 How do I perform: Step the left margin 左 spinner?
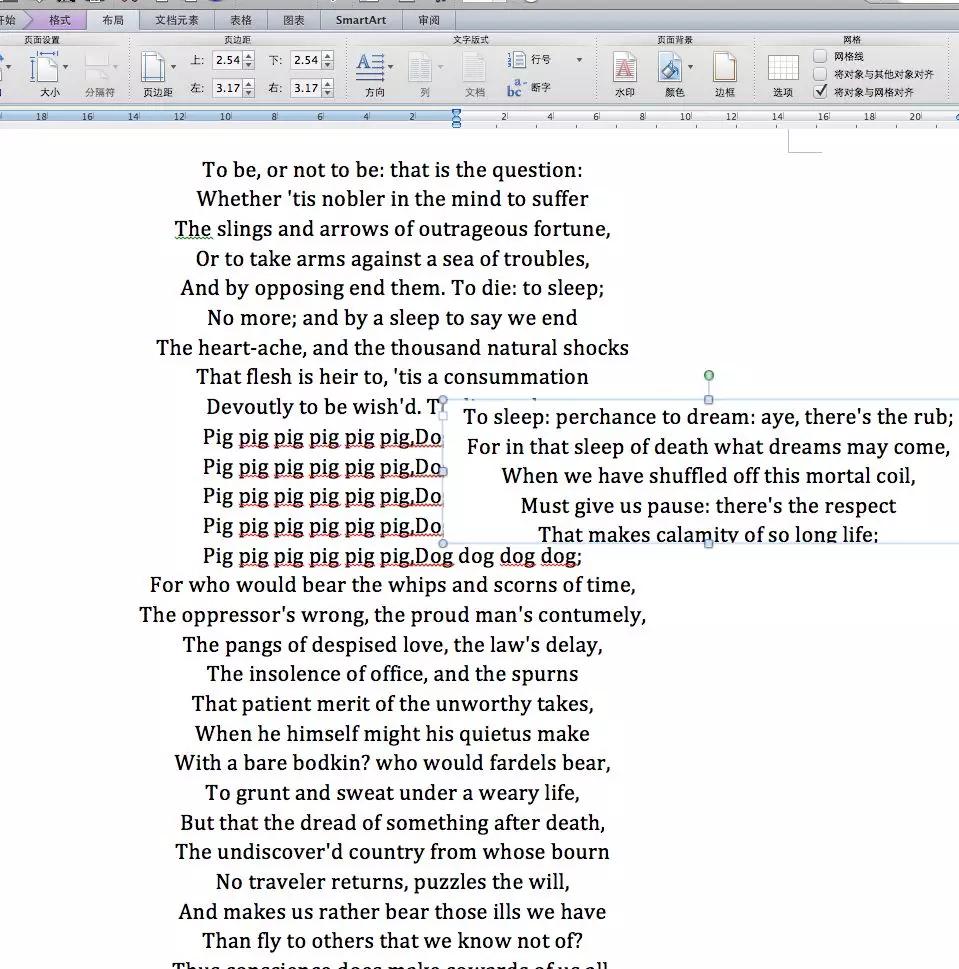(x=249, y=88)
